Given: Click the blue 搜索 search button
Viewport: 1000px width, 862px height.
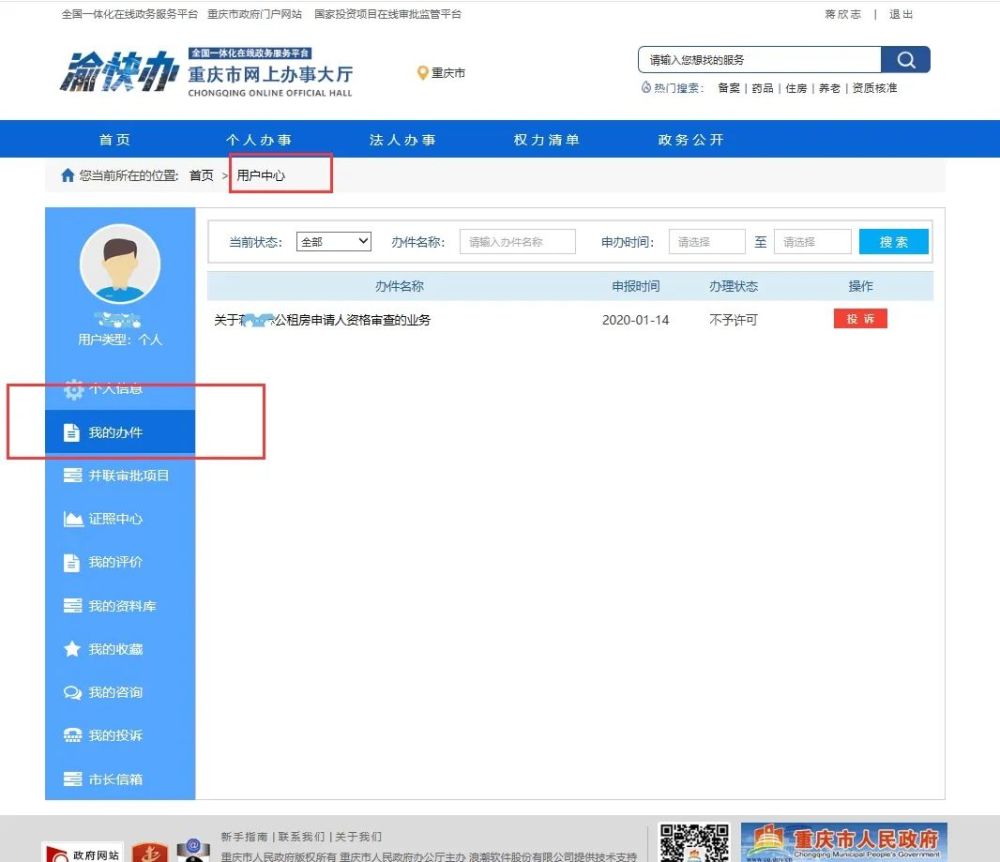Looking at the screenshot, I should [893, 241].
